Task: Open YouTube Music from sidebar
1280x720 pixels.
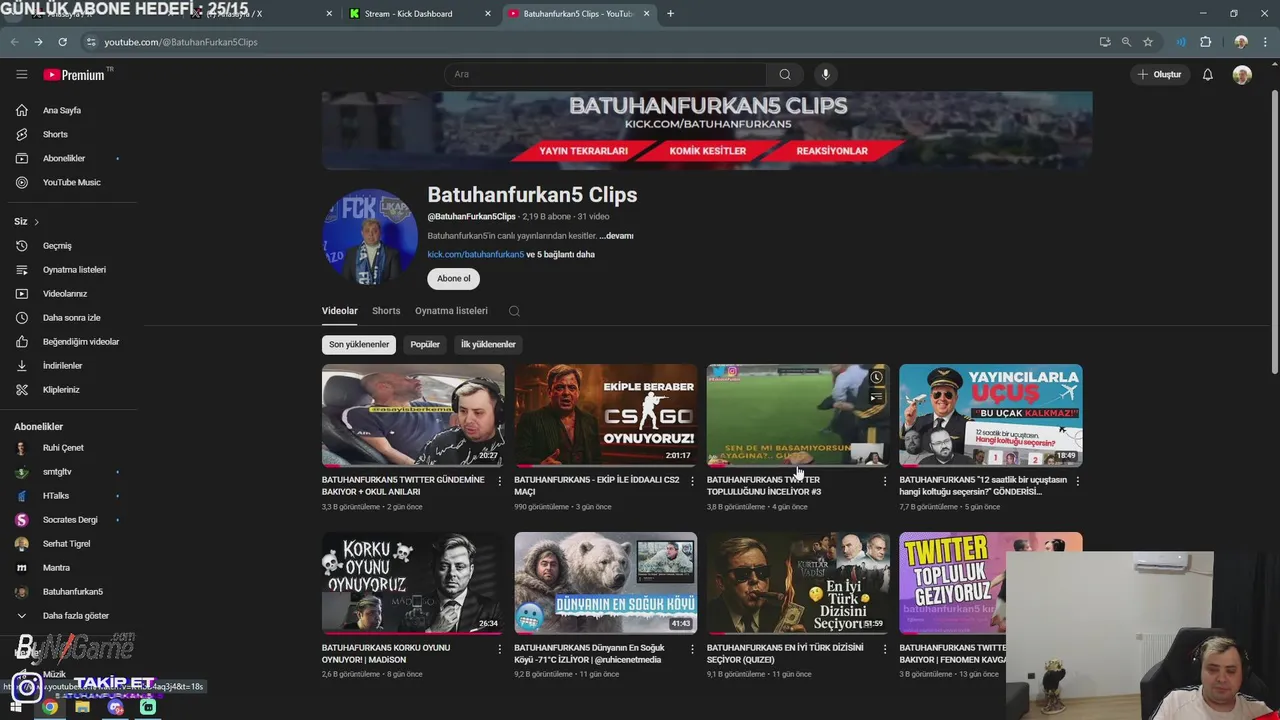Action: tap(70, 182)
